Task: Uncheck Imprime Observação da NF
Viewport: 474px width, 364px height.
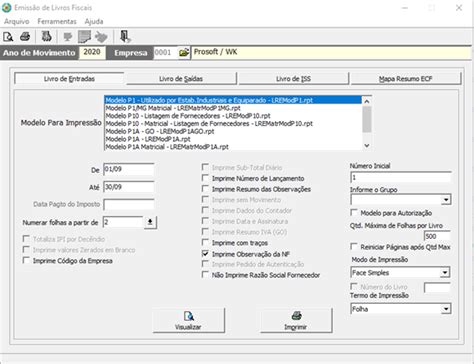Action: [205, 254]
